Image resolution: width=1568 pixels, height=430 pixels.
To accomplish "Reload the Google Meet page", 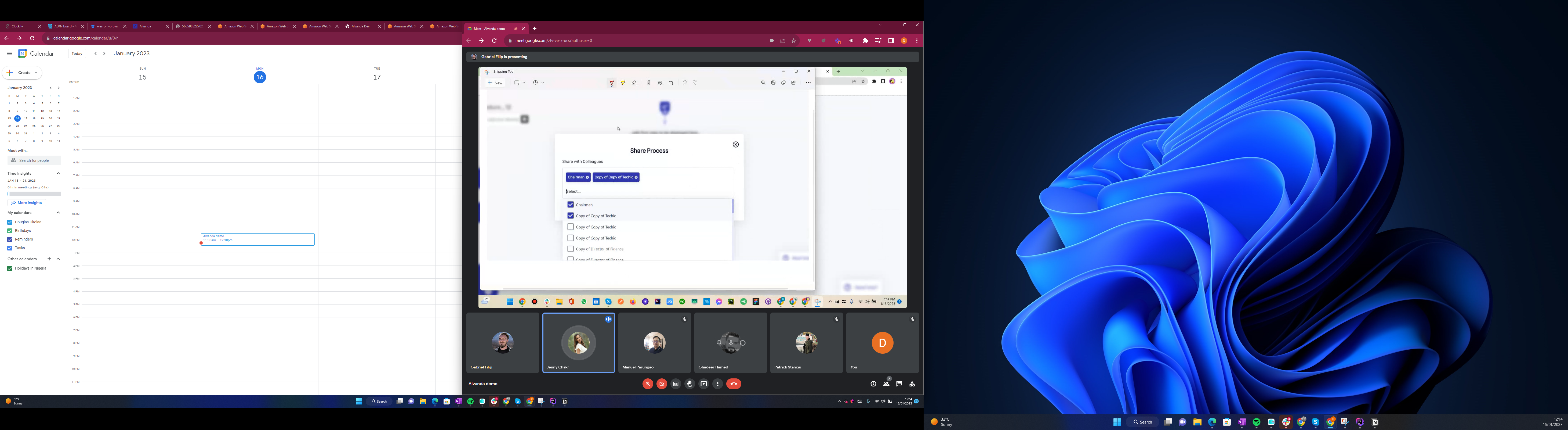I will pyautogui.click(x=494, y=41).
